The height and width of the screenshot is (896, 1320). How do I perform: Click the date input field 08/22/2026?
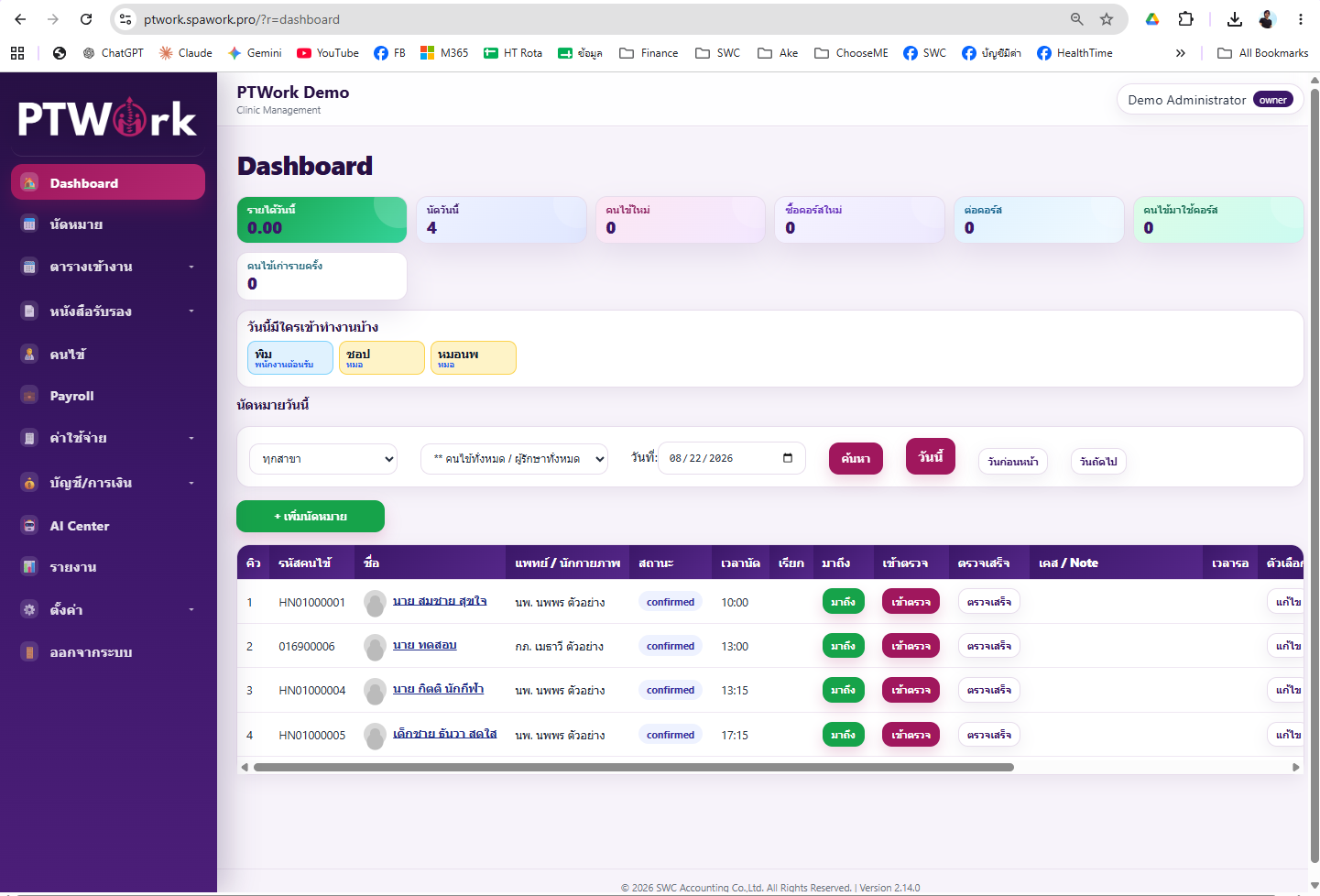tap(732, 458)
